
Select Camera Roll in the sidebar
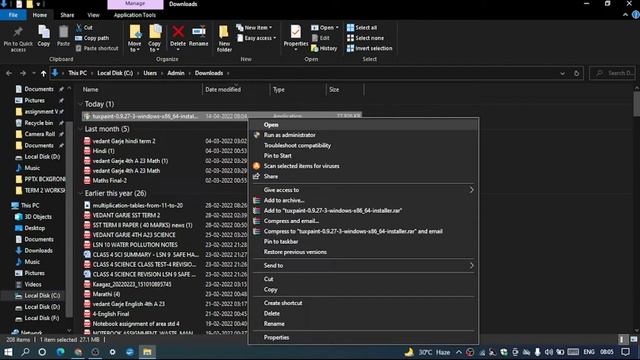click(39, 134)
